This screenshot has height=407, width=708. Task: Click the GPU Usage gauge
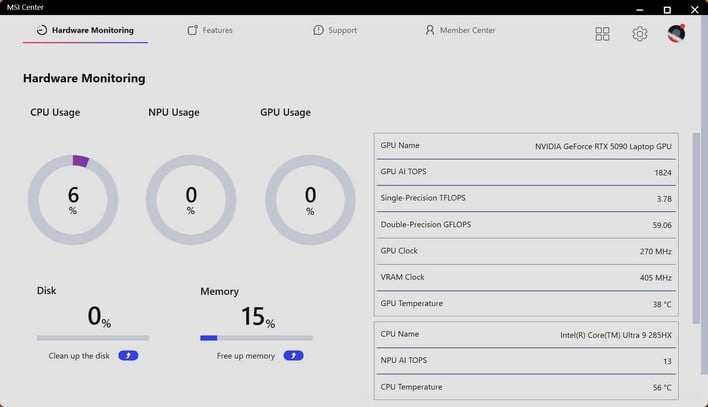[x=310, y=200]
